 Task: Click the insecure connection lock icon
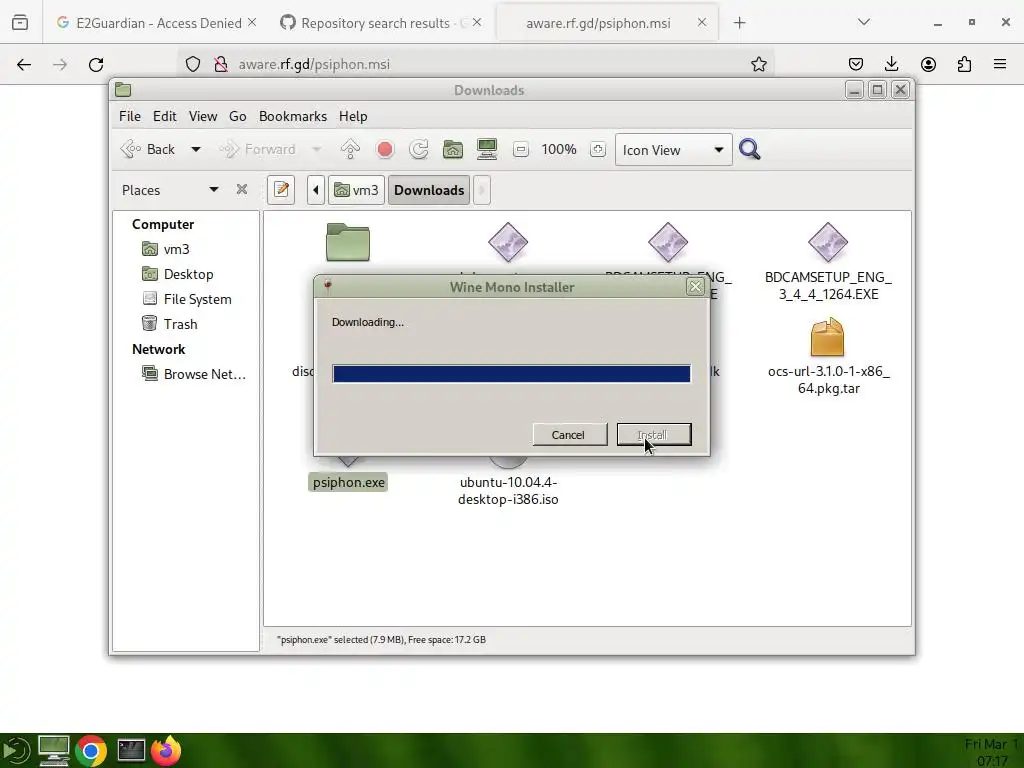coord(221,64)
